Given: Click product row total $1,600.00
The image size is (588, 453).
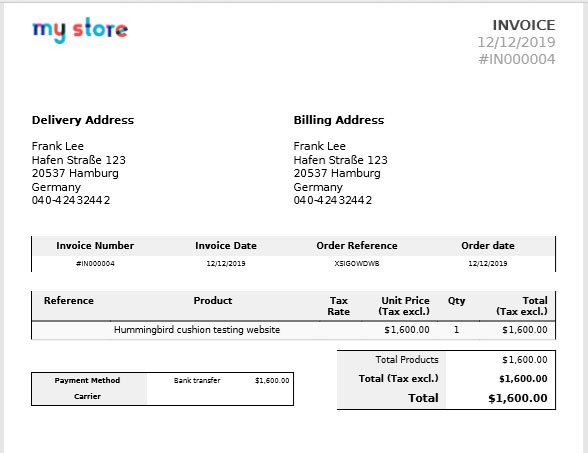Looking at the screenshot, I should click(525, 330).
